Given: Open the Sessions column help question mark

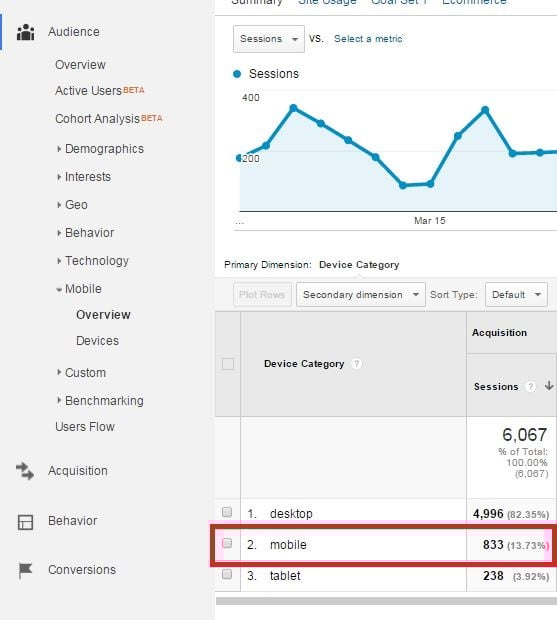Looking at the screenshot, I should pos(530,386).
